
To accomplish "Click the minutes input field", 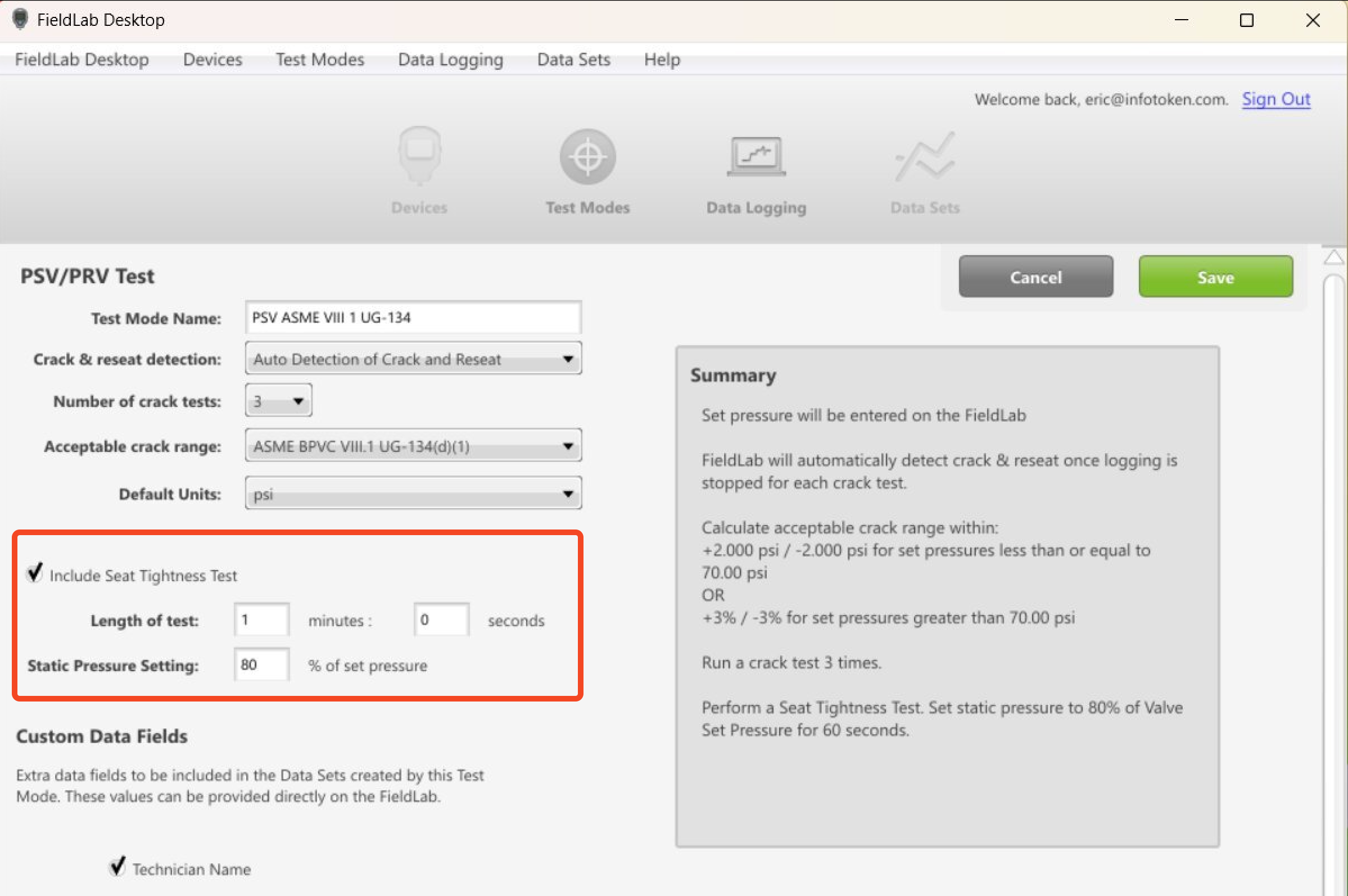I will click(x=262, y=619).
